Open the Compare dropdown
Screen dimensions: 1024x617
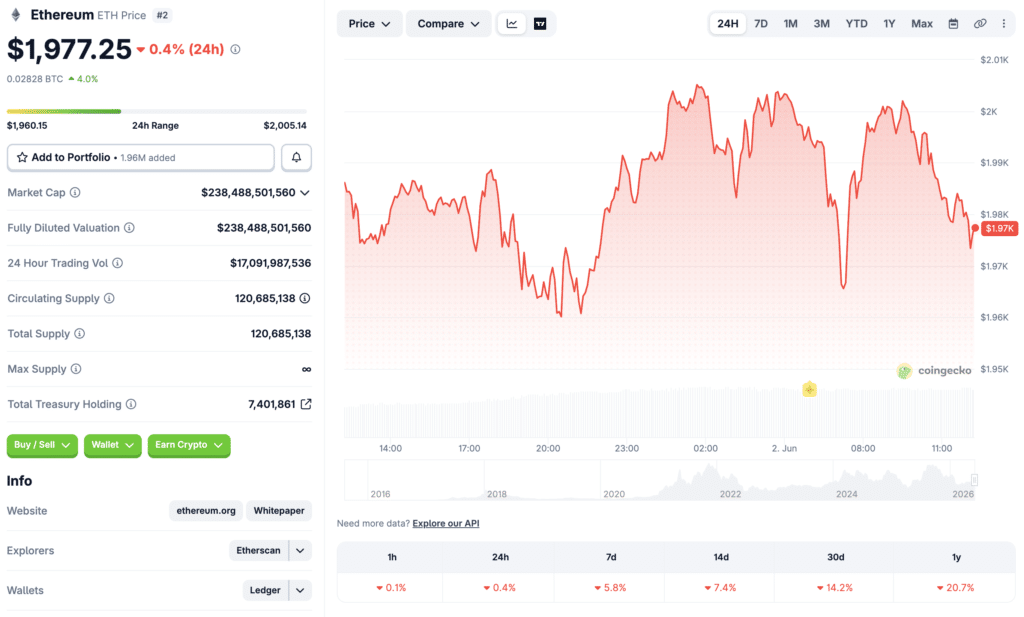[448, 24]
